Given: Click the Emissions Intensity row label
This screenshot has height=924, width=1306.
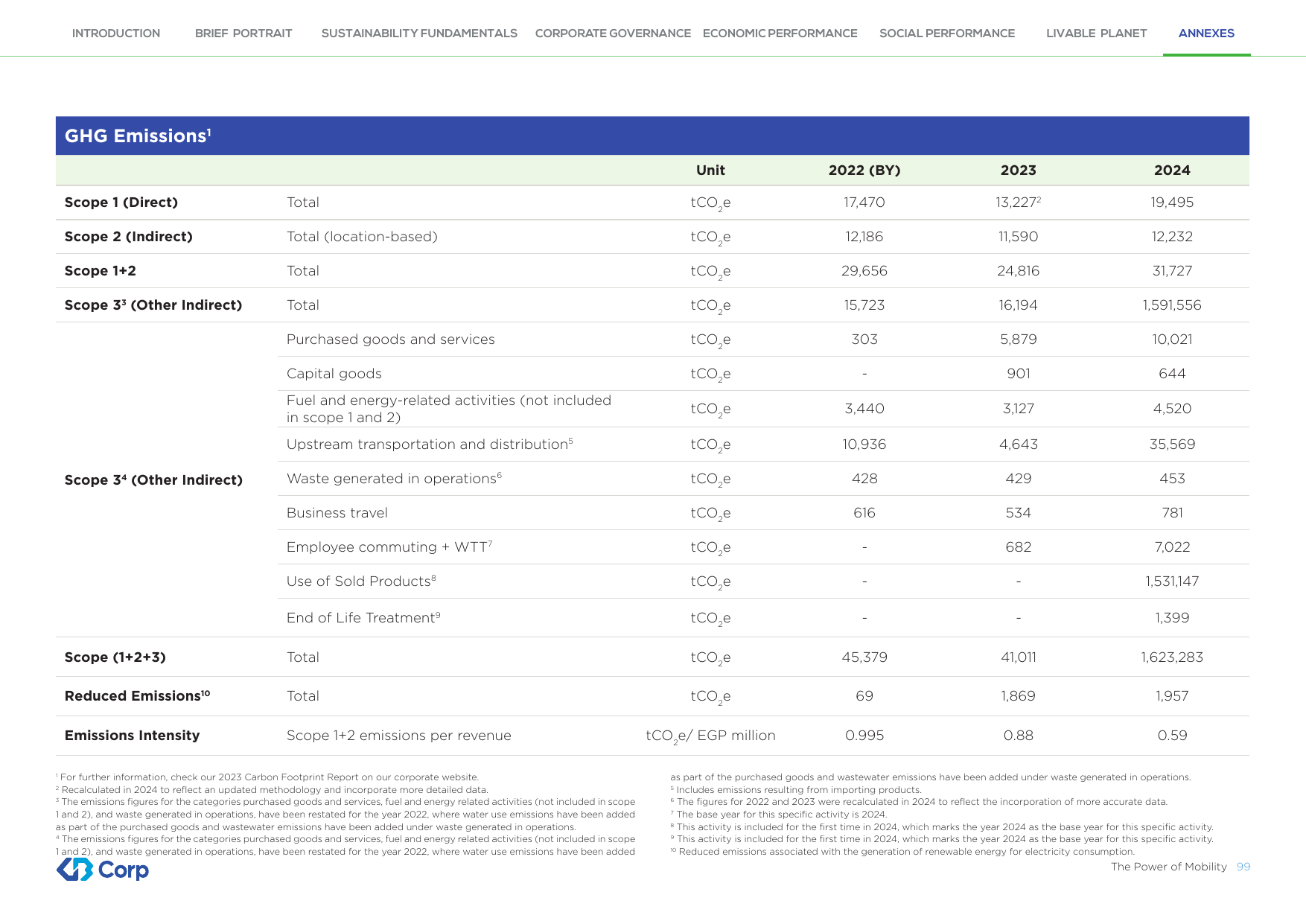Looking at the screenshot, I should pyautogui.click(x=133, y=736).
